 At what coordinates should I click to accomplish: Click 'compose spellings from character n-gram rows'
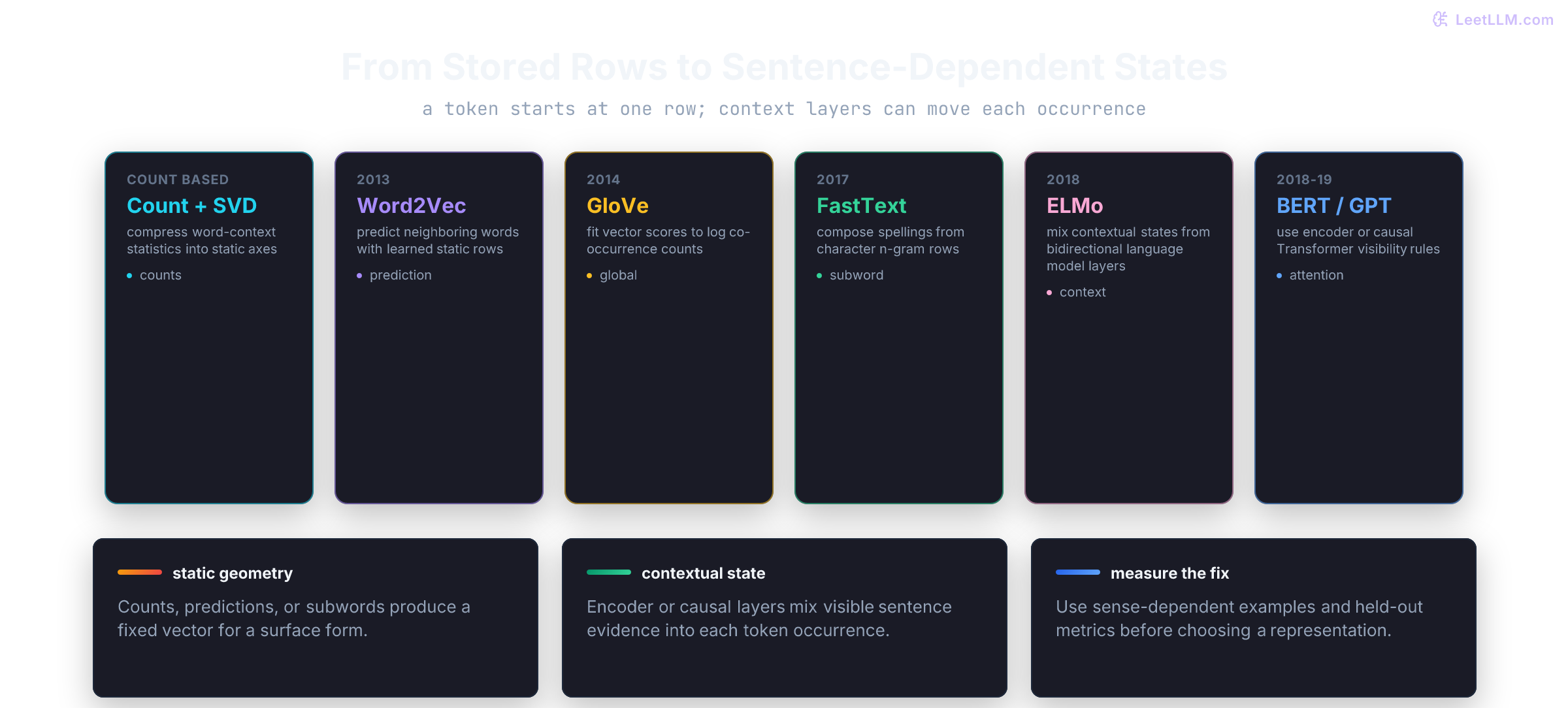pyautogui.click(x=890, y=240)
